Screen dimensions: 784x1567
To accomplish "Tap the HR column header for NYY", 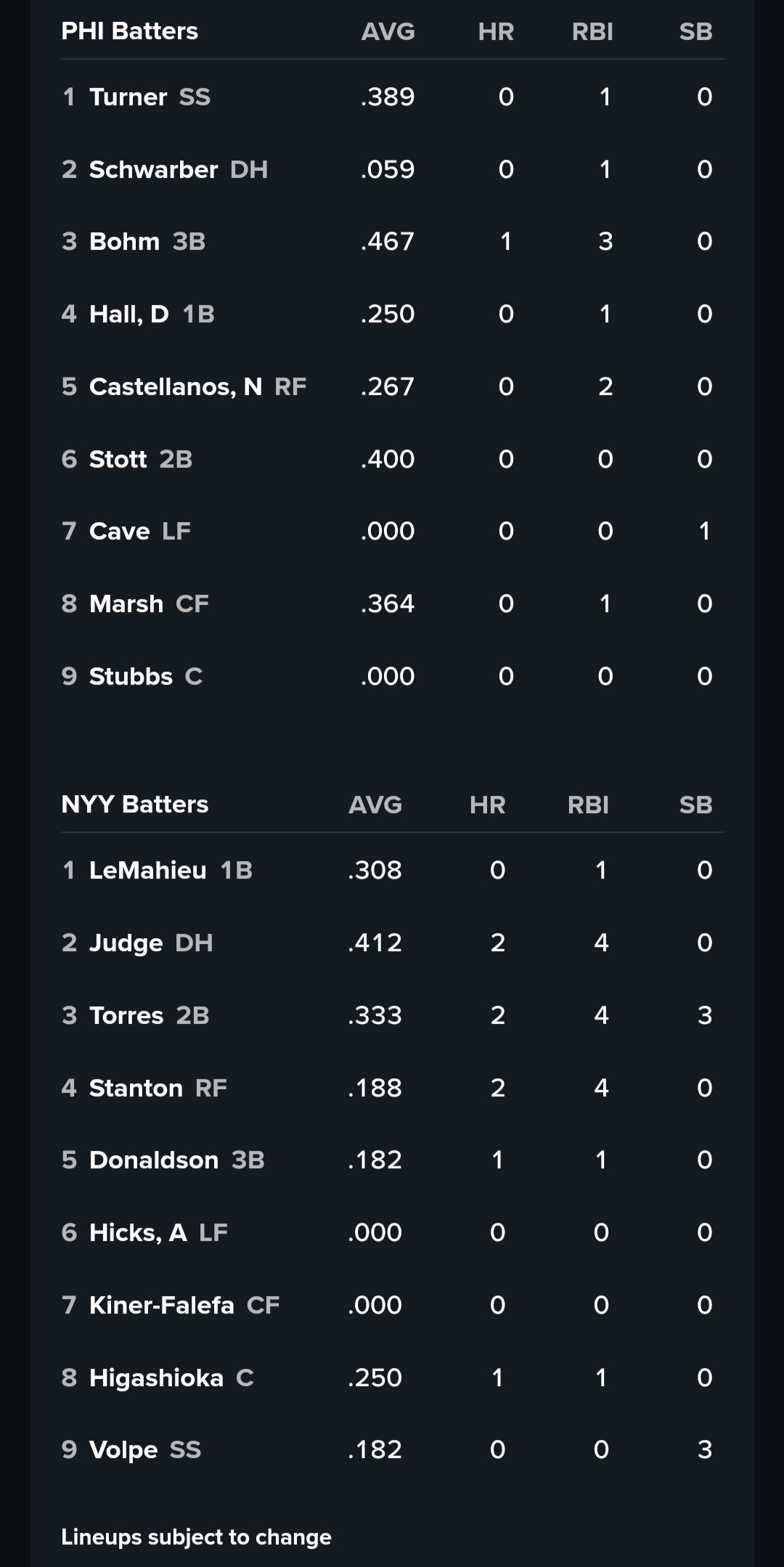I will point(487,805).
